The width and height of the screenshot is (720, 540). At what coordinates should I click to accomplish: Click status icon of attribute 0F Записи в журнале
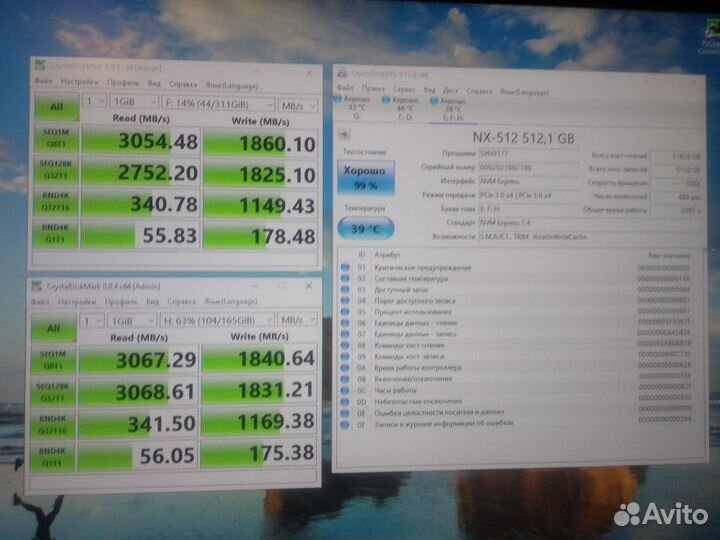pos(345,424)
